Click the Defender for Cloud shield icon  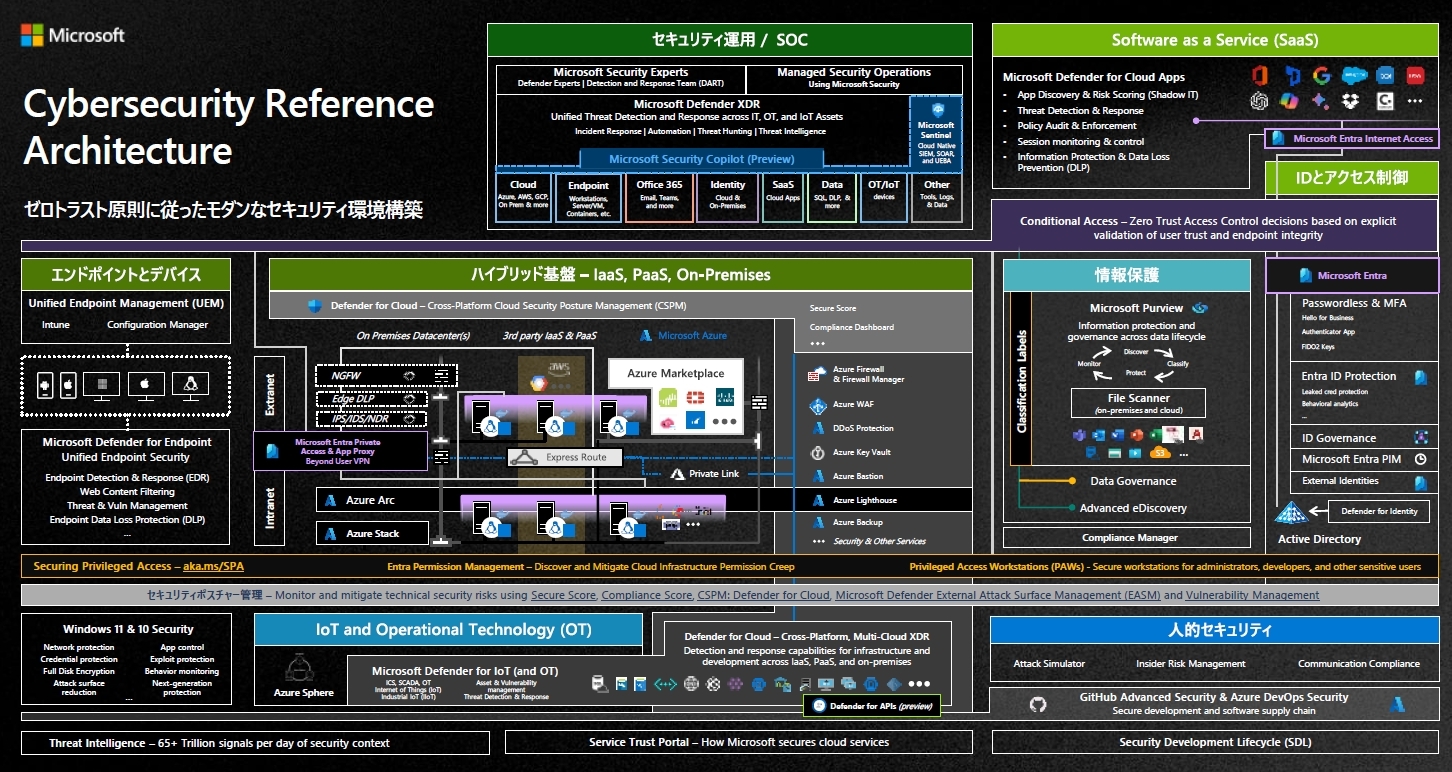pos(314,306)
